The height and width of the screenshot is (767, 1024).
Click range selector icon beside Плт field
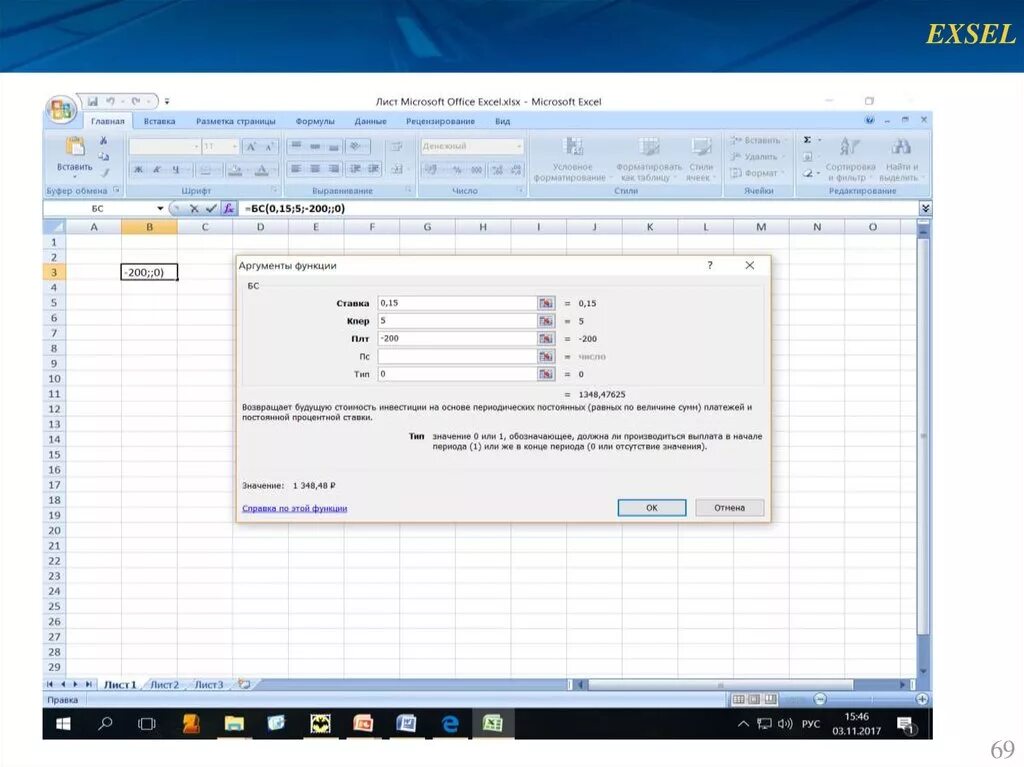(x=546, y=338)
